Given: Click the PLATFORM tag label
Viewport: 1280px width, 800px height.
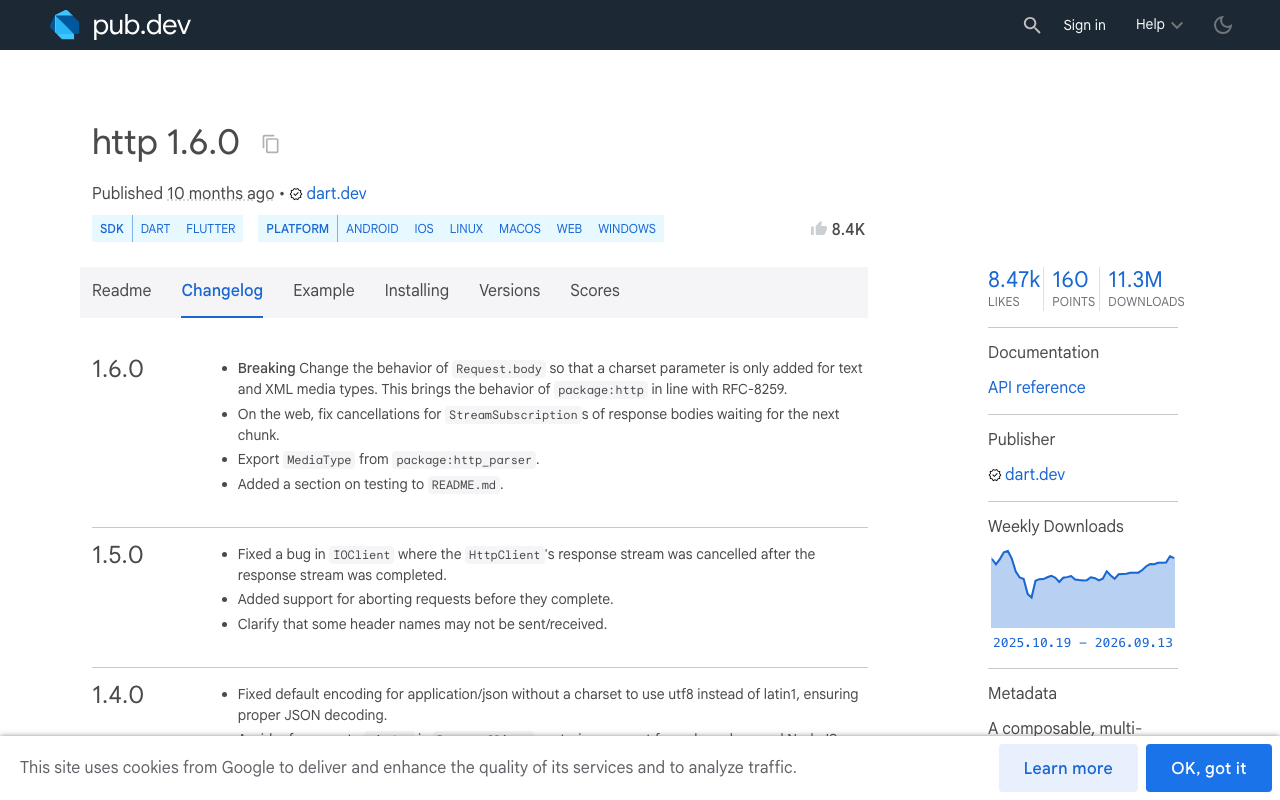Looking at the screenshot, I should (x=298, y=229).
